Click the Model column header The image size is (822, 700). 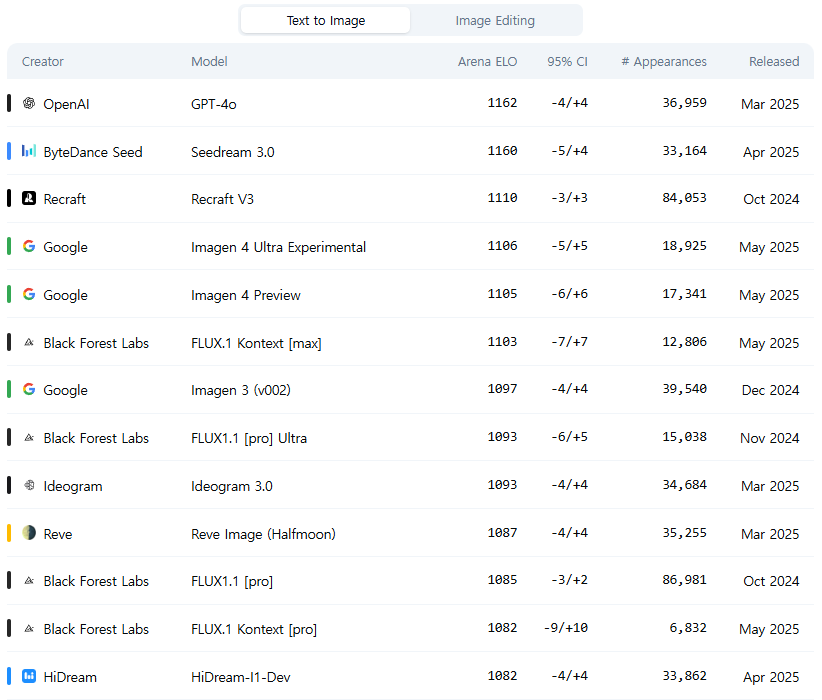(209, 62)
